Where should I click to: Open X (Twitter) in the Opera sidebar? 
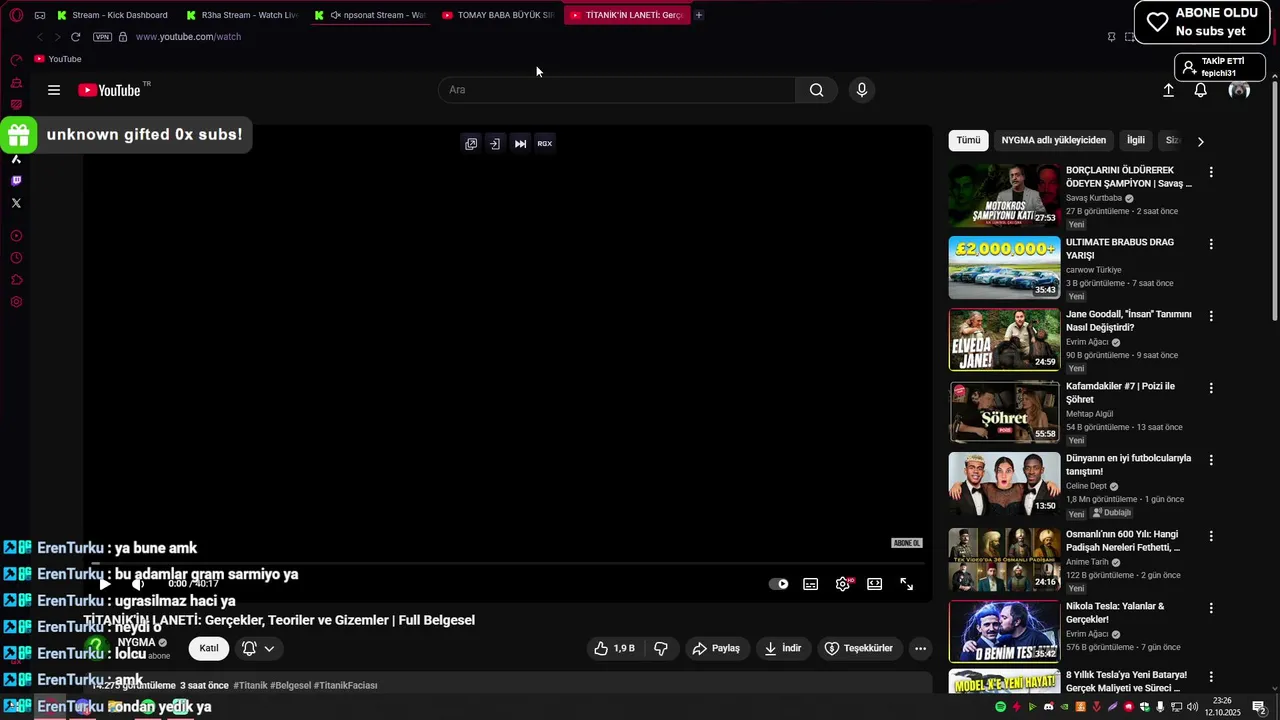click(16, 203)
